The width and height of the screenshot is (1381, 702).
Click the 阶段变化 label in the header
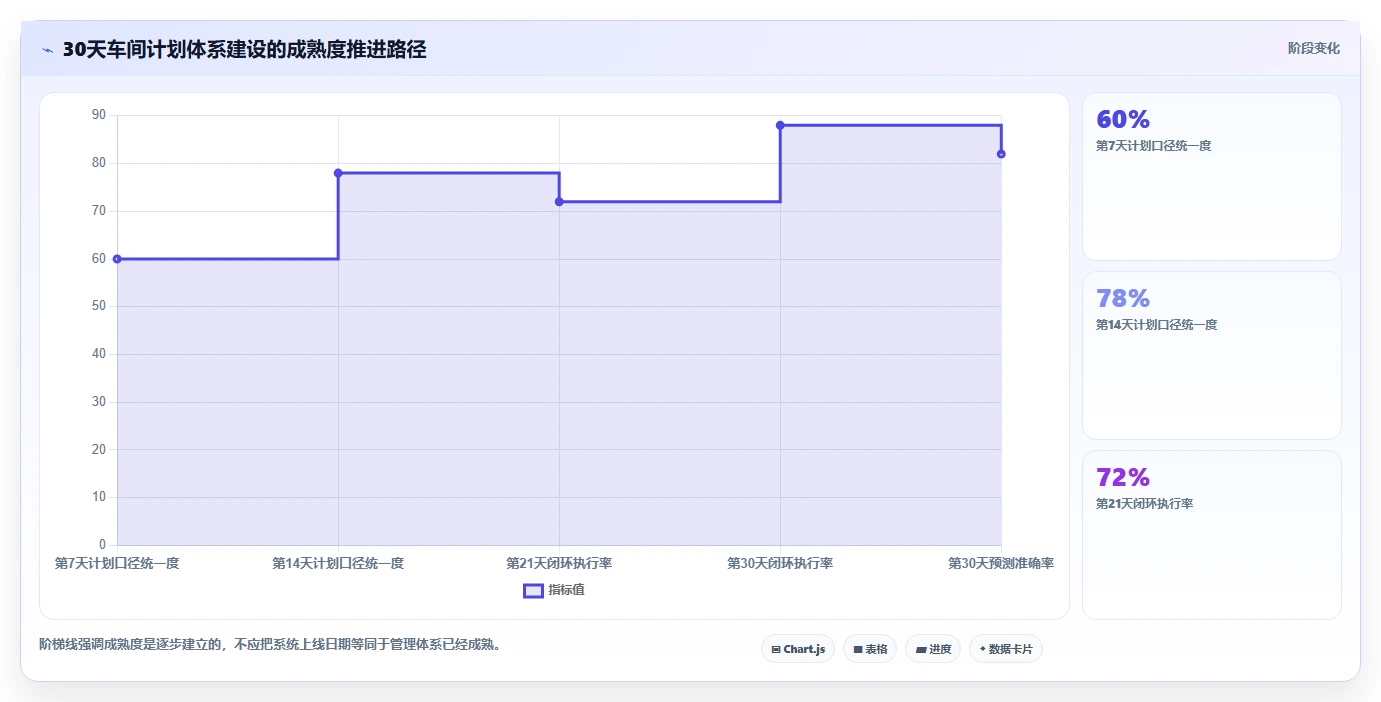click(x=1313, y=49)
